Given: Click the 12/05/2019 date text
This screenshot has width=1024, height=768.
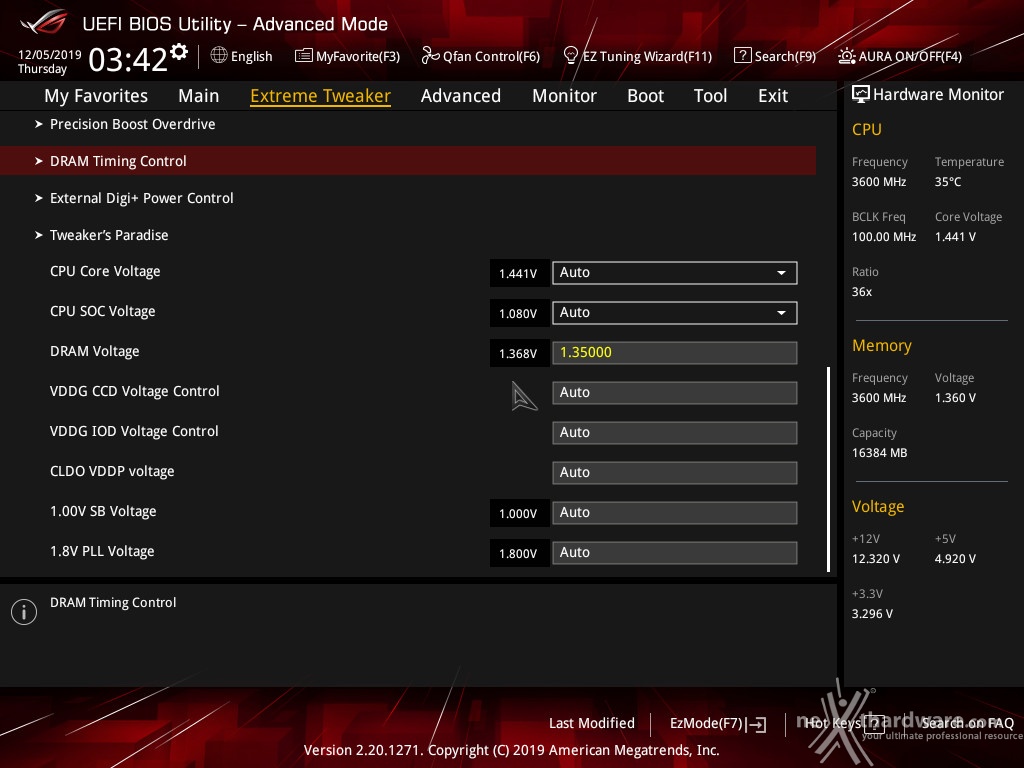Looking at the screenshot, I should click(50, 54).
